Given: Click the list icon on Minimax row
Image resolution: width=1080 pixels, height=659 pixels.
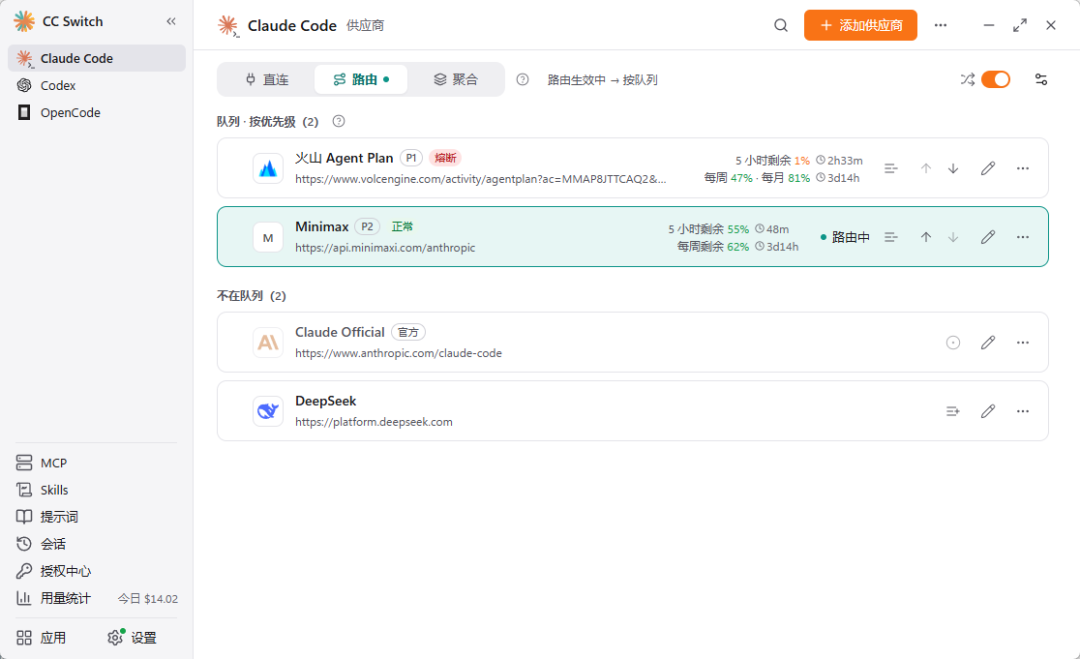Looking at the screenshot, I should click(x=891, y=237).
